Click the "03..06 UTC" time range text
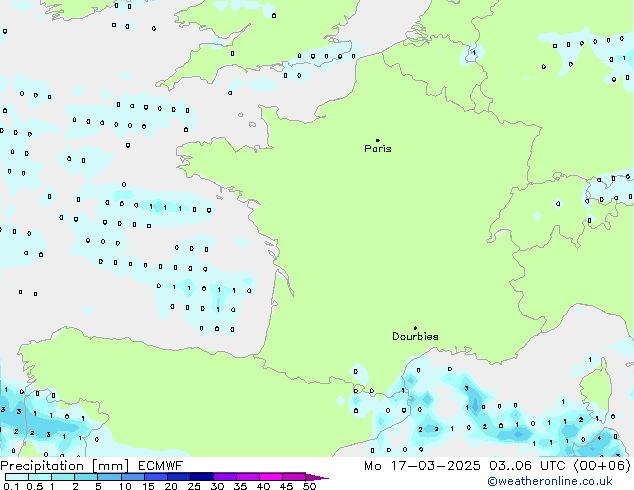The height and width of the screenshot is (490, 634). click(527, 466)
